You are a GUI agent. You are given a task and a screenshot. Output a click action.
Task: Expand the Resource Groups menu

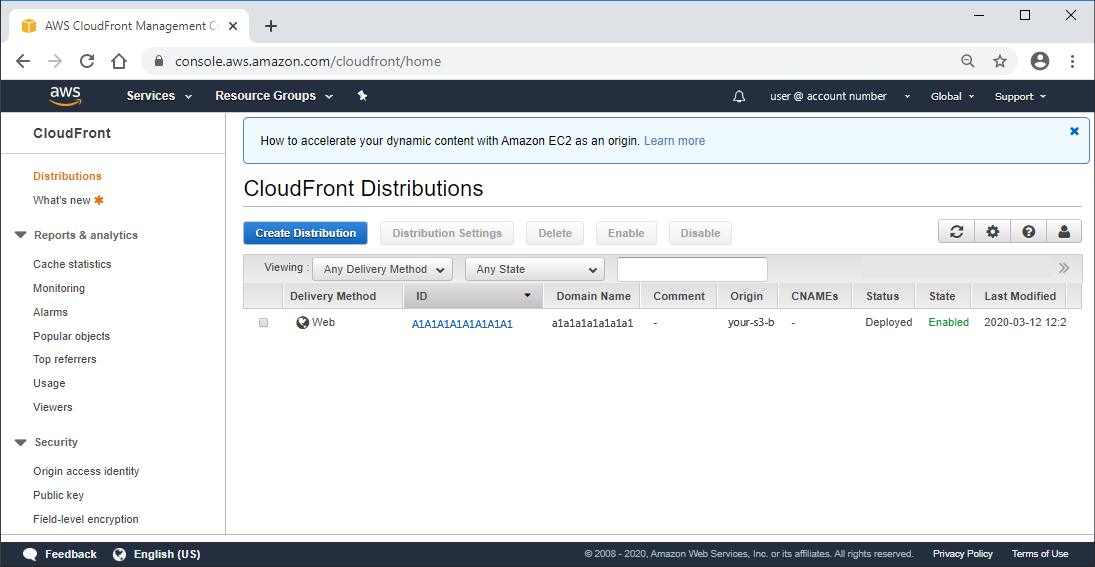point(274,96)
